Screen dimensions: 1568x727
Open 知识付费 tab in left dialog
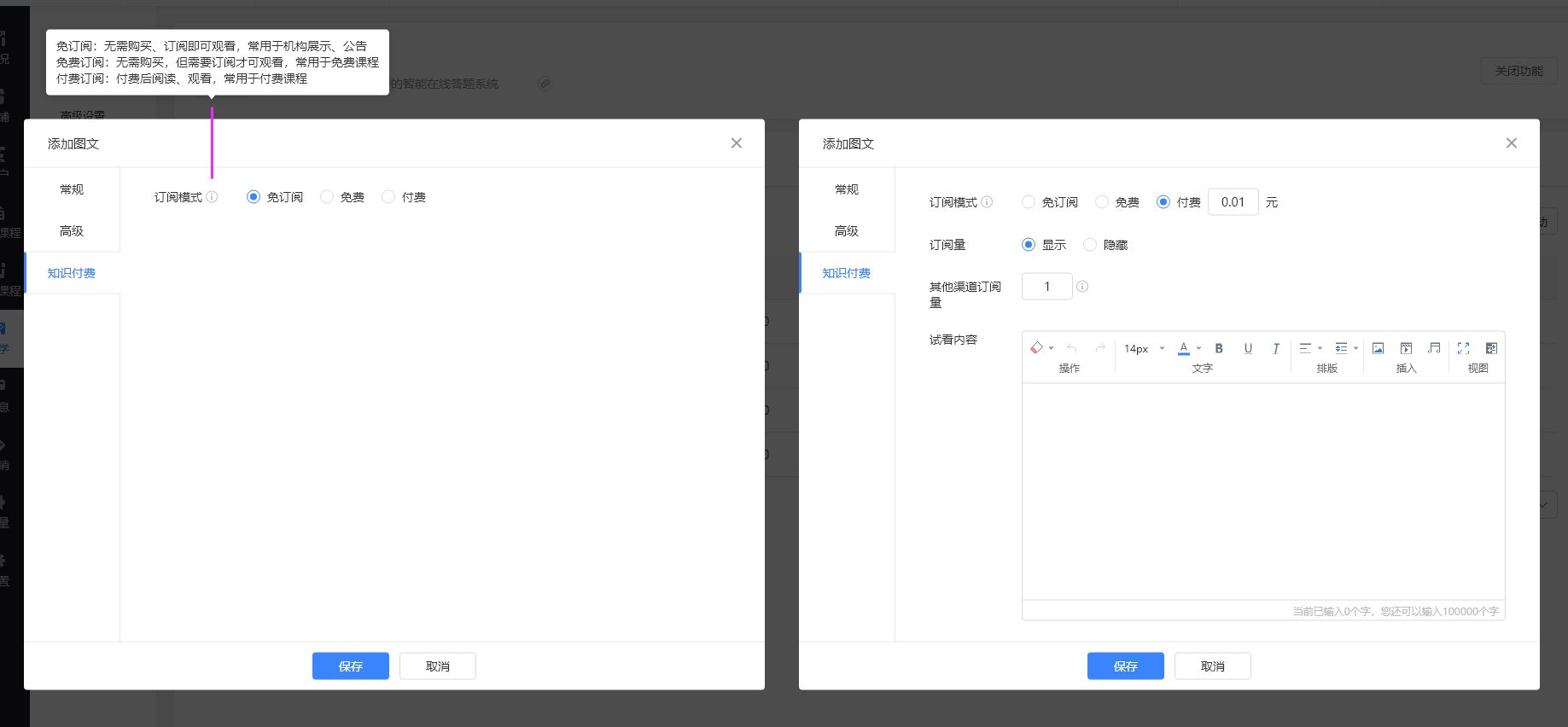pos(72,273)
